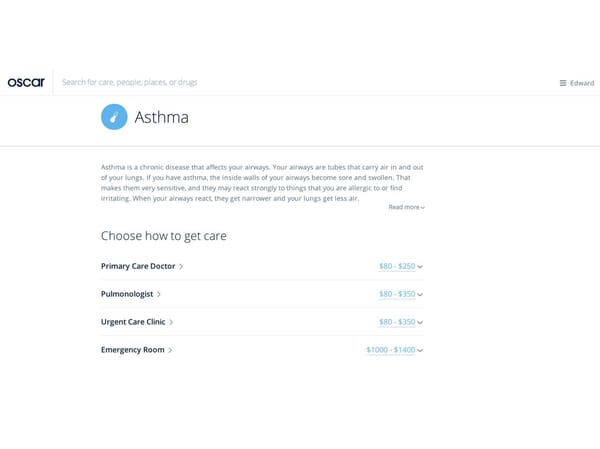This screenshot has height=449, width=600.
Task: Expand the Primary Care Doctor price chevron
Action: 421,267
